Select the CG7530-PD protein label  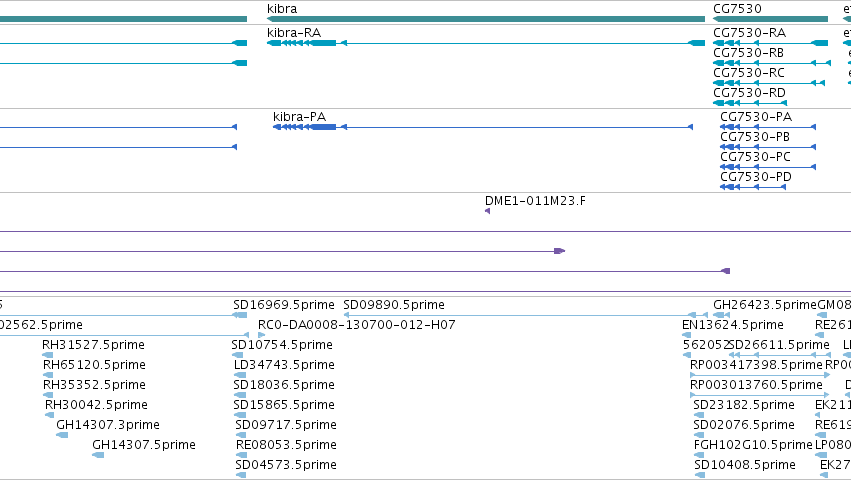756,177
